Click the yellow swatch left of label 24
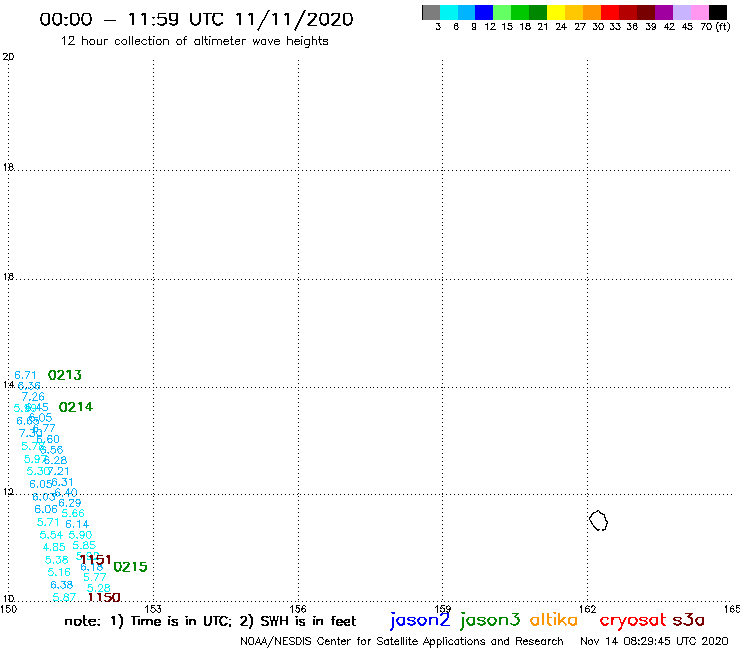Viewport: 740px width, 650px height. click(x=556, y=12)
